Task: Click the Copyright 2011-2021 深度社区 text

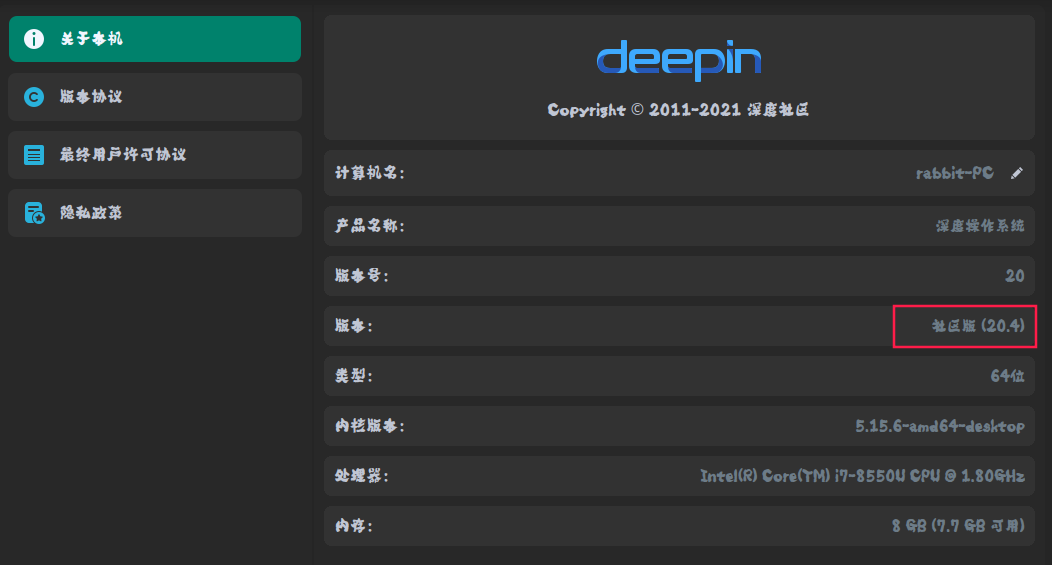Action: (x=678, y=110)
